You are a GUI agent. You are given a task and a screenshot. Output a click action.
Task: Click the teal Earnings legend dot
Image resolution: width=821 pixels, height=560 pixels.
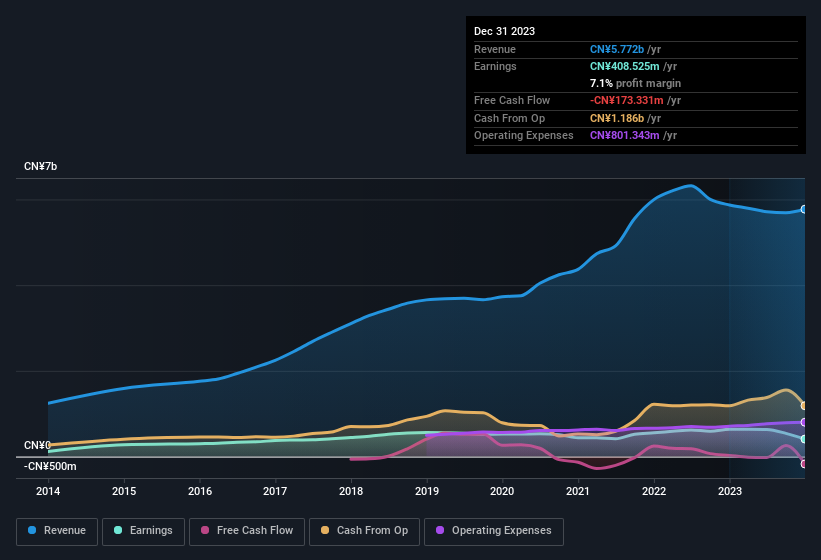118,530
